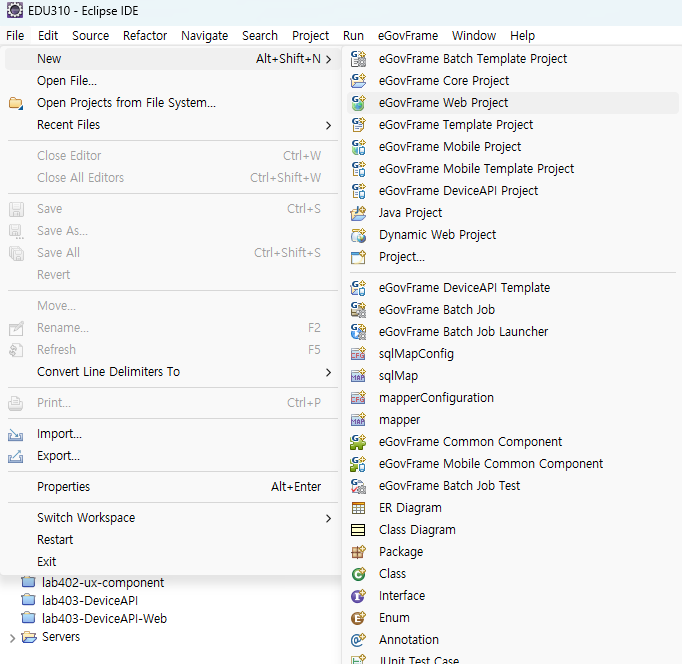Click the sqlMap MAP icon
Viewport: 682px width, 664px height.
(358, 376)
